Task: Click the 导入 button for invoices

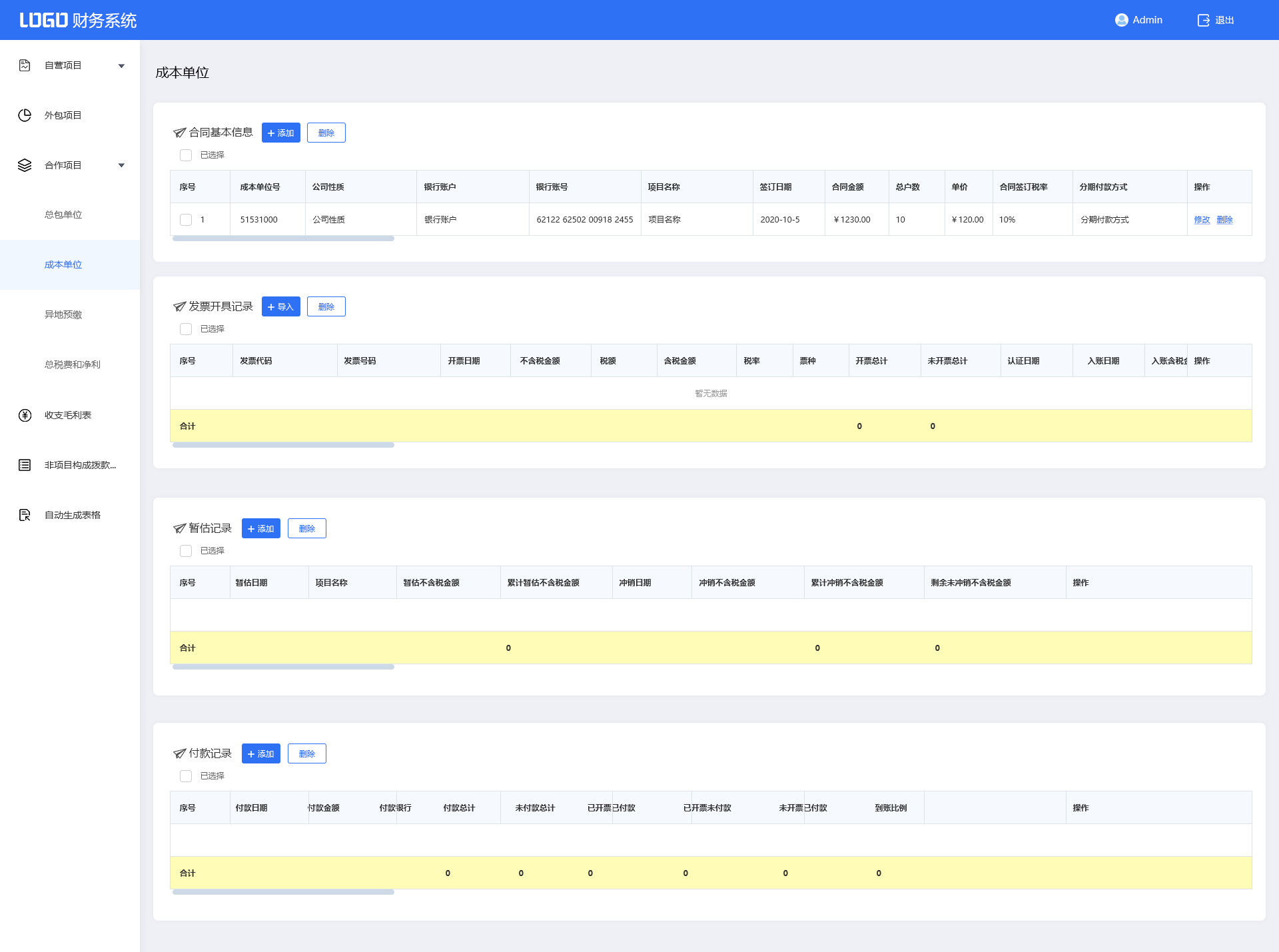Action: (x=280, y=306)
